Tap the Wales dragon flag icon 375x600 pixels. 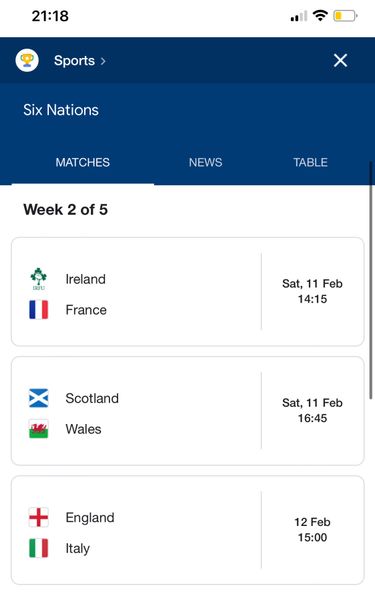click(x=39, y=429)
